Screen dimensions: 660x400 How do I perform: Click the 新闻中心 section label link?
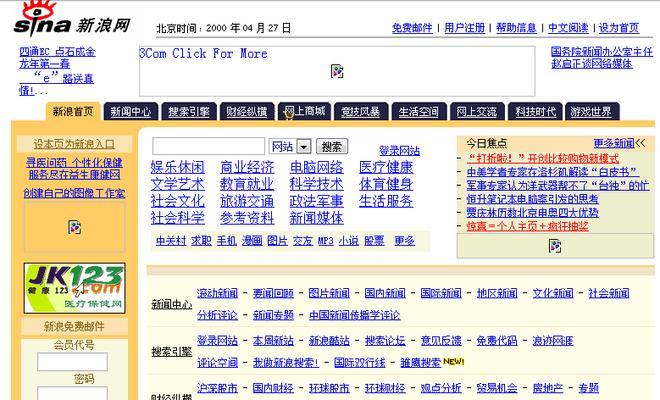[172, 304]
